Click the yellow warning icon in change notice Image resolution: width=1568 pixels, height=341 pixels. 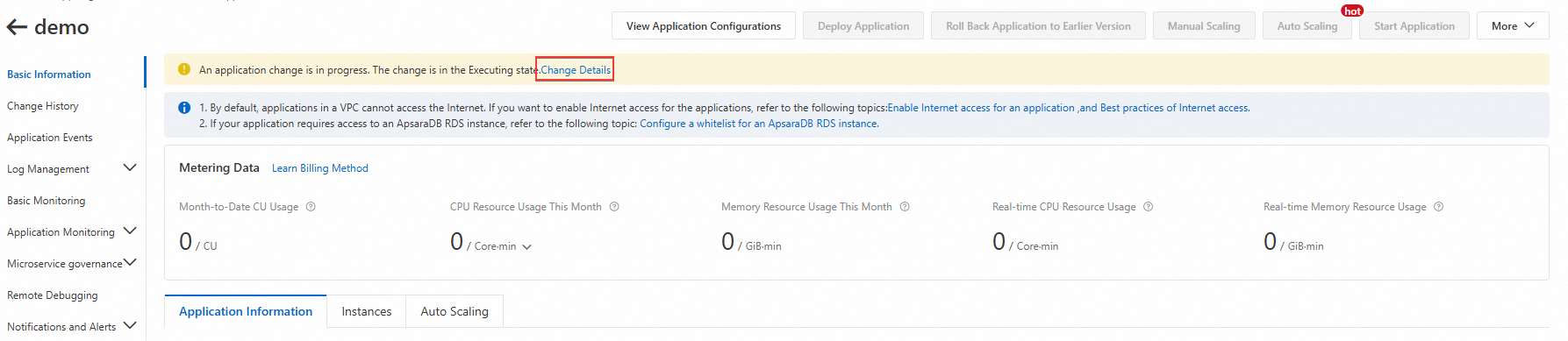click(184, 69)
